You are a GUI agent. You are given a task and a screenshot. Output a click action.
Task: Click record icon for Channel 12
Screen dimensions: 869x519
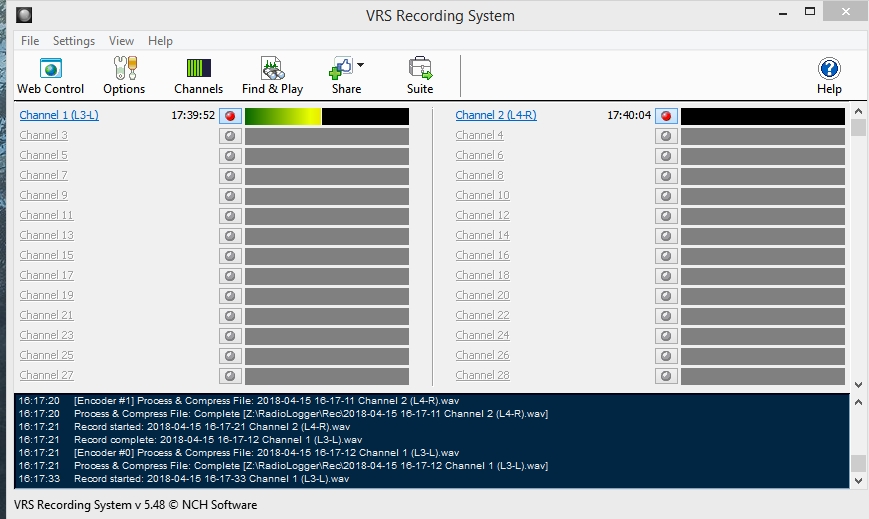point(666,216)
